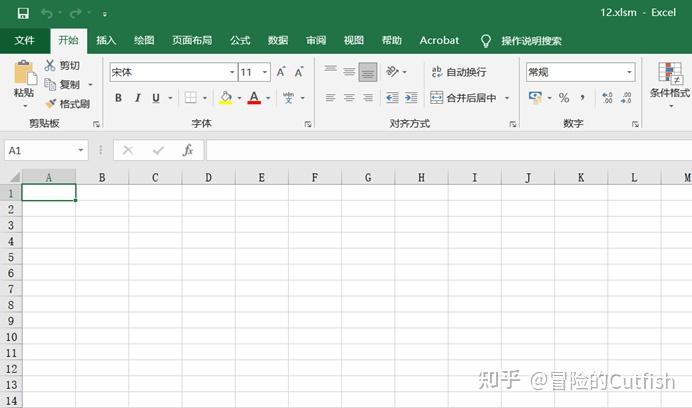
Task: Open the Quick Access Toolbar customize arrow
Action: coord(105,14)
